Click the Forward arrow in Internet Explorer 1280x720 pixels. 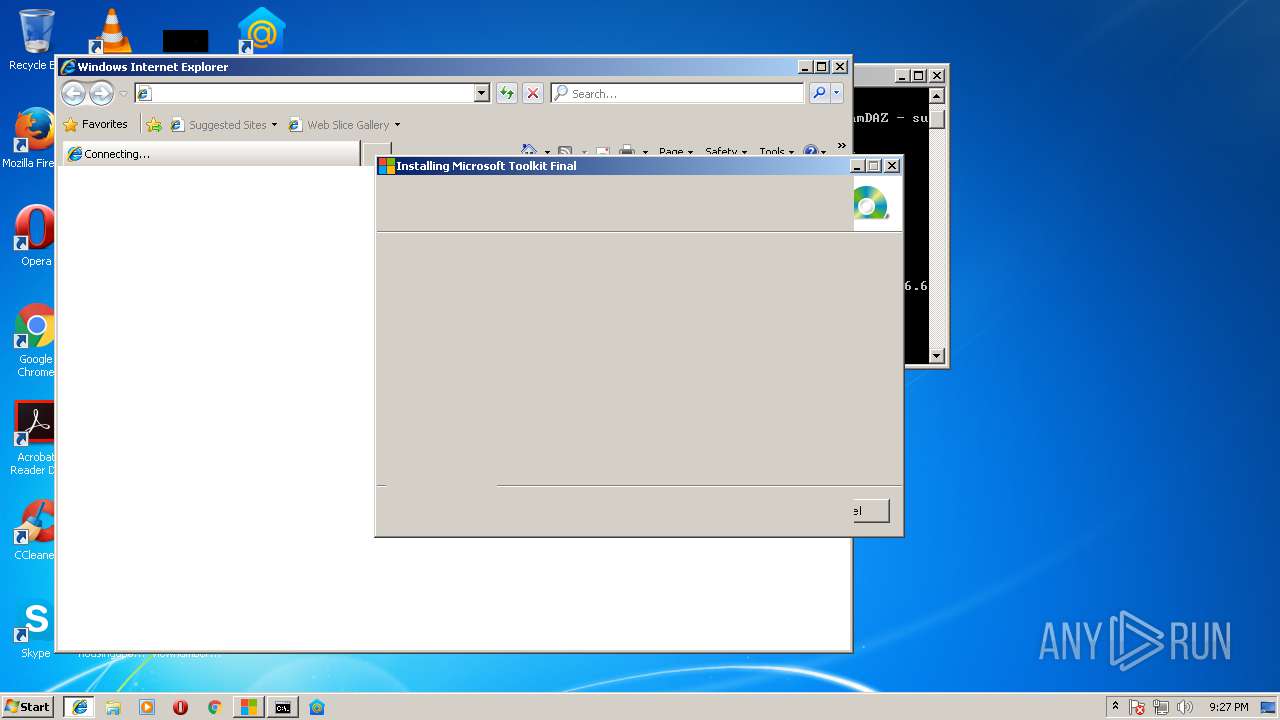[x=101, y=93]
